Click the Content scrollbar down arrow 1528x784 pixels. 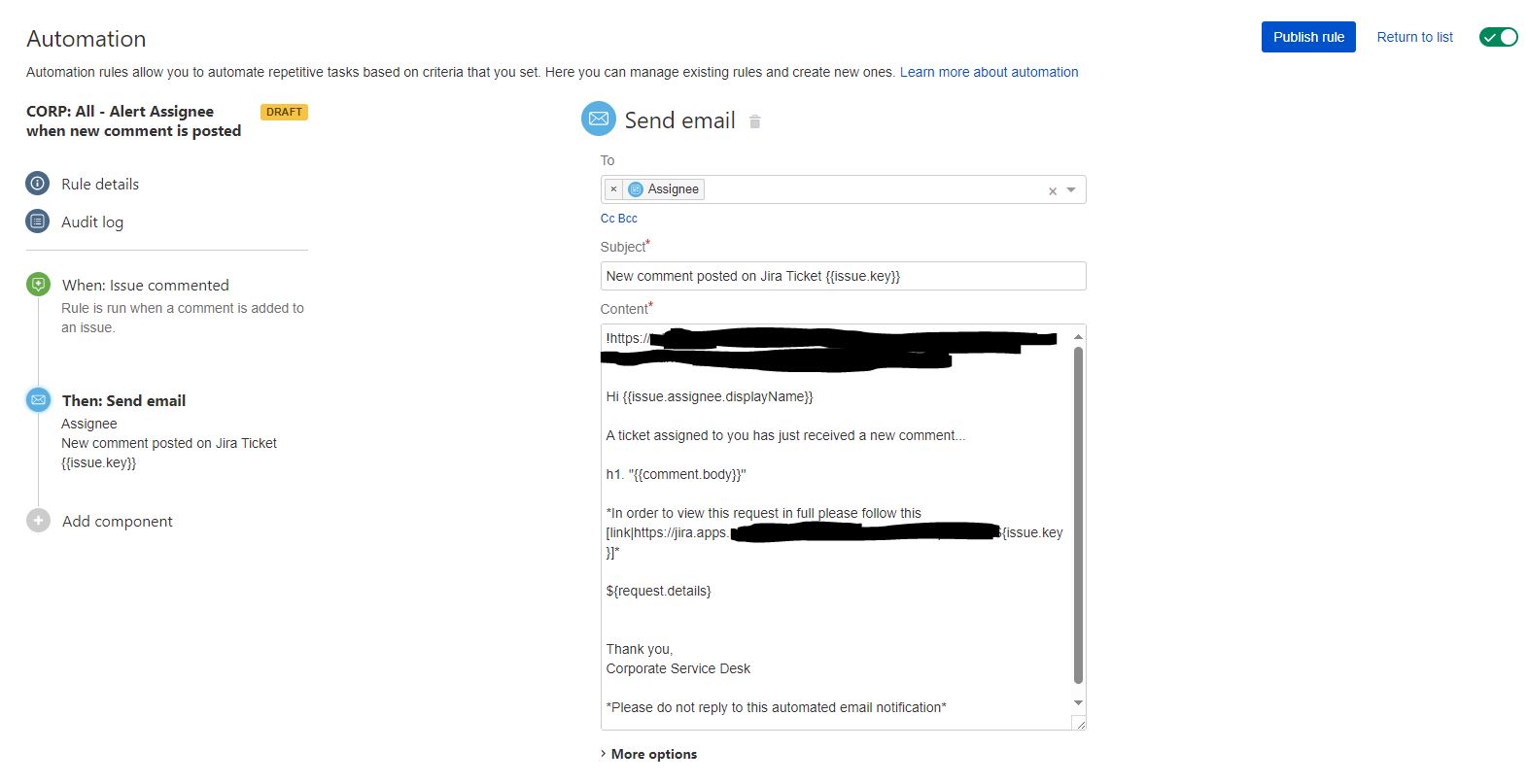(x=1078, y=702)
